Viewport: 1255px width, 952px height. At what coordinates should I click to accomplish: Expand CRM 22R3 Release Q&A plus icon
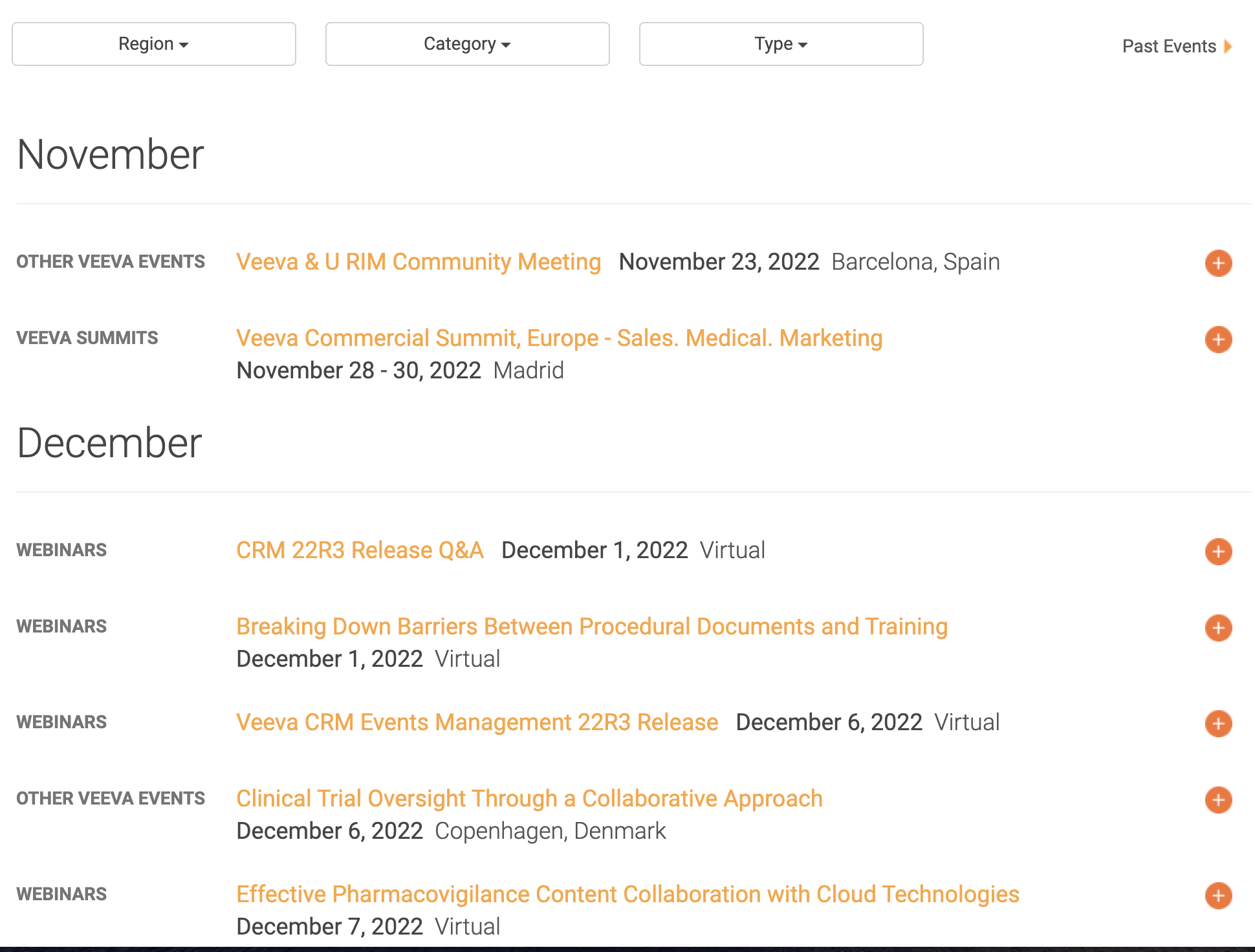(1218, 552)
